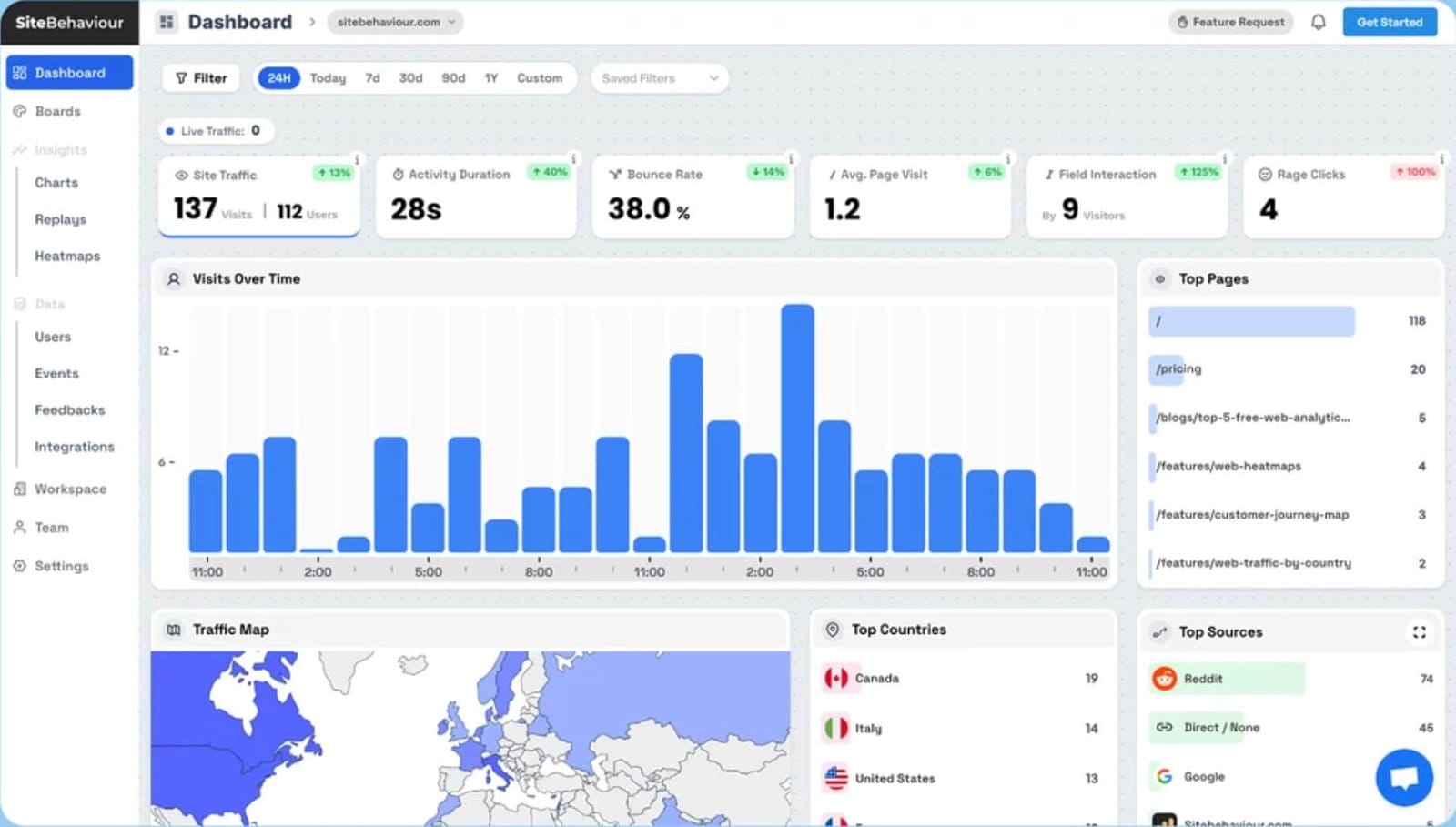This screenshot has width=1456, height=827.
Task: Click the Dashboard grid icon in header
Action: 167,22
